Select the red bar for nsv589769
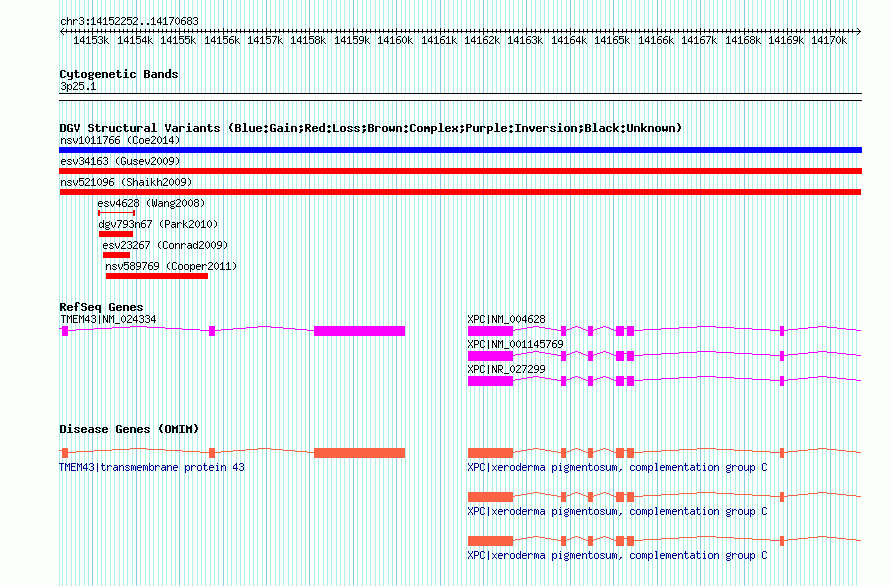Image resolution: width=890 pixels, height=586 pixels. [157, 276]
